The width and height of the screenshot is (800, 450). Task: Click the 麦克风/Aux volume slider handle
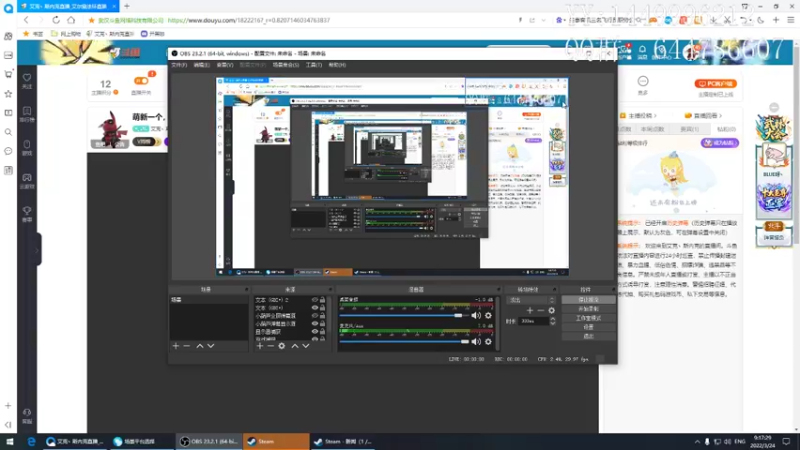pyautogui.click(x=464, y=341)
